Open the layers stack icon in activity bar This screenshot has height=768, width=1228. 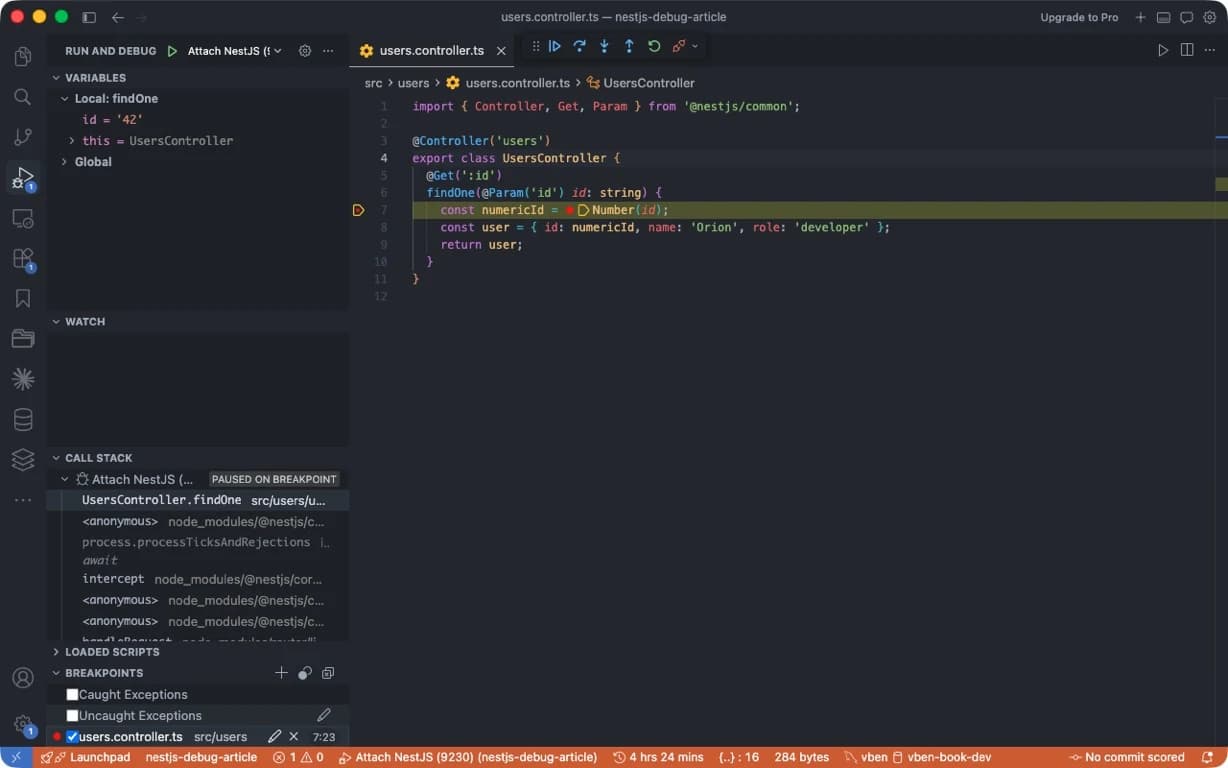(x=23, y=459)
